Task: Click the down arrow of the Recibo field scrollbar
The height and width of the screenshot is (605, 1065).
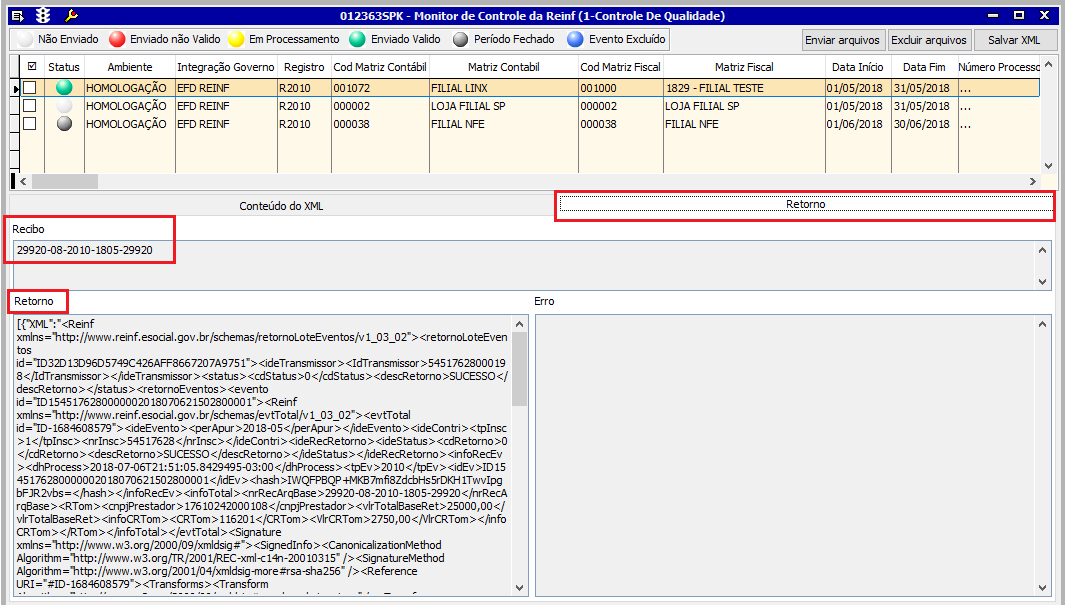Action: [x=1043, y=282]
